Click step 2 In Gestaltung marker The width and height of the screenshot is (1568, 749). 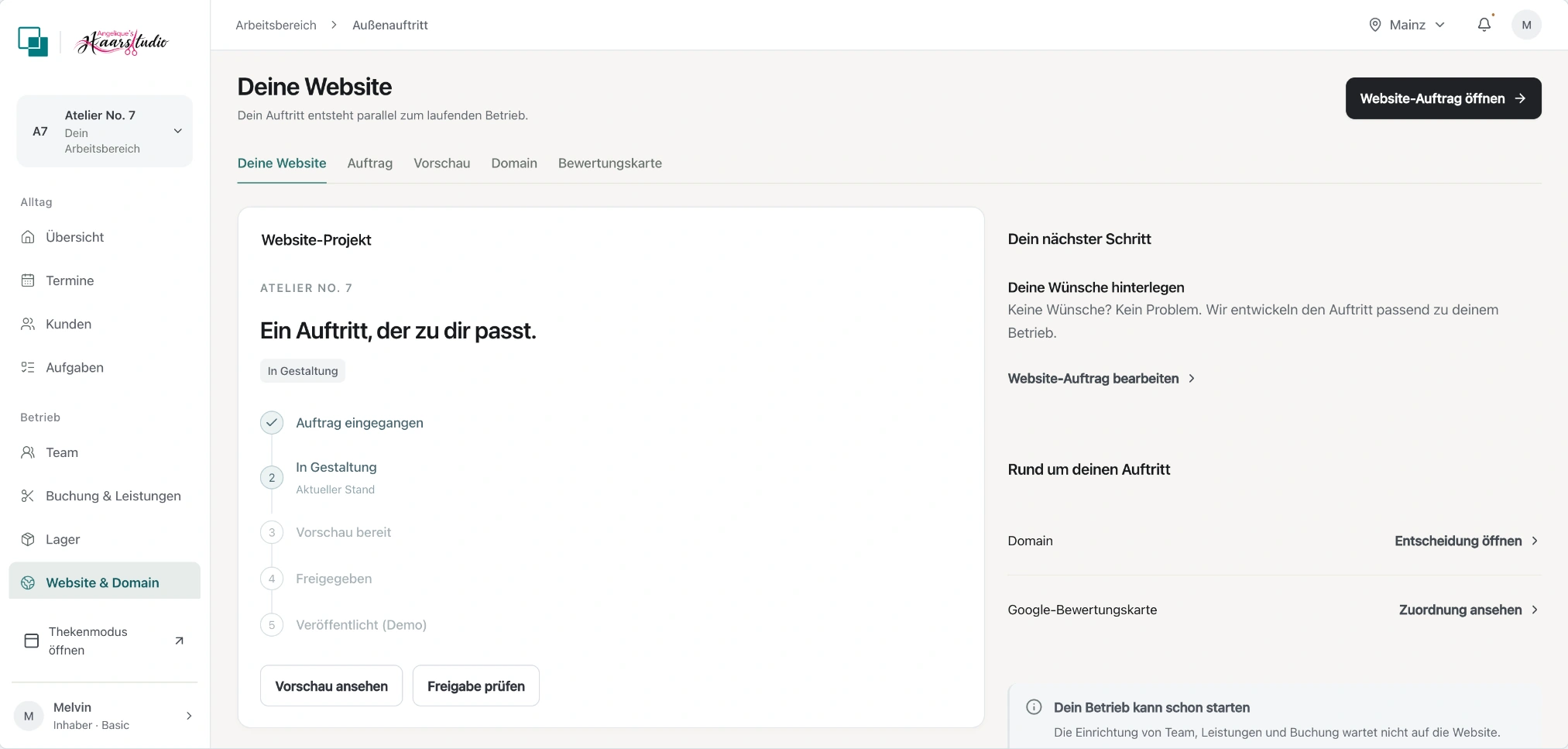(x=272, y=478)
